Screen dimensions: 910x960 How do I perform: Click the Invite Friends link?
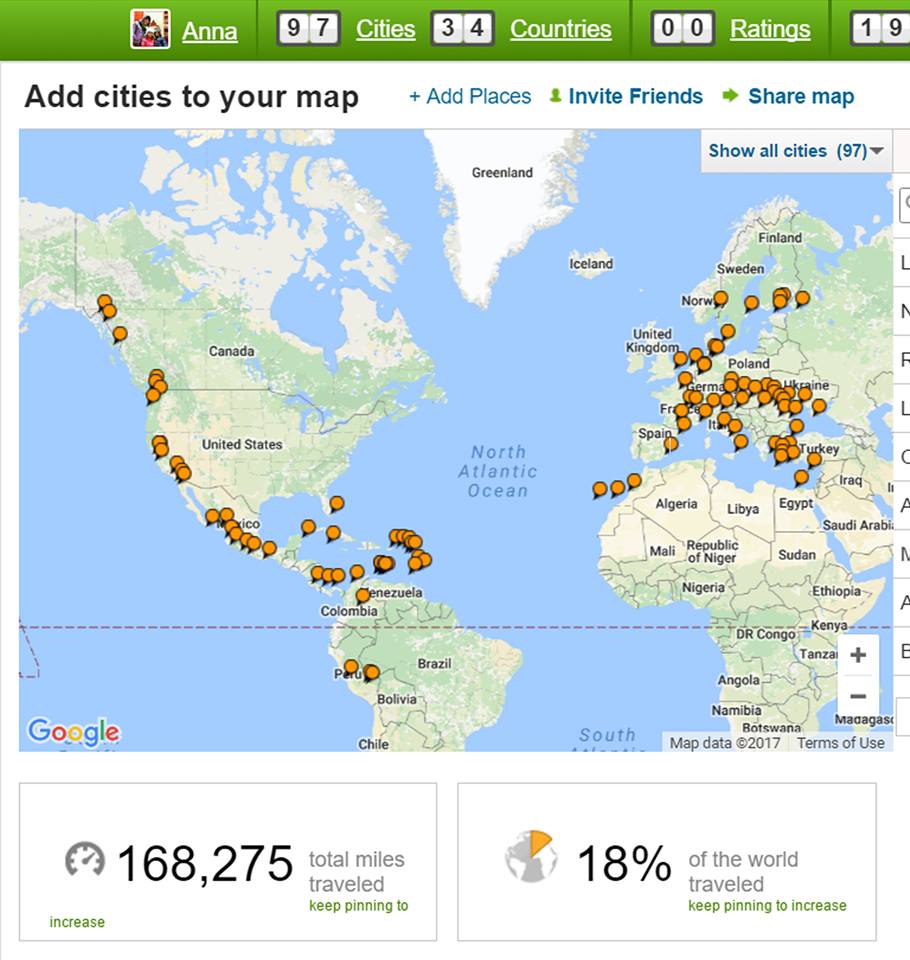tap(635, 96)
